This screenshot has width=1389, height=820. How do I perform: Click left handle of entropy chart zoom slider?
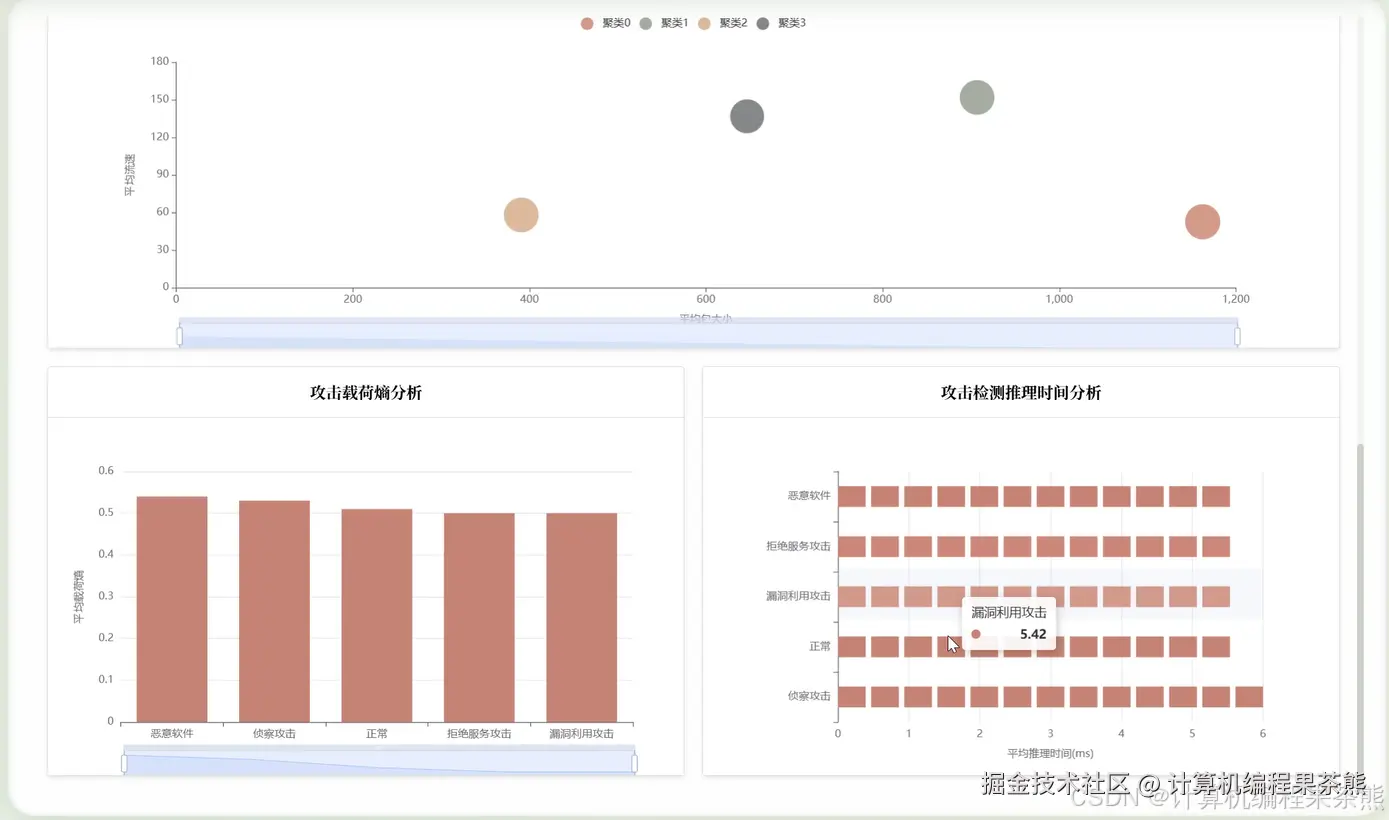124,764
